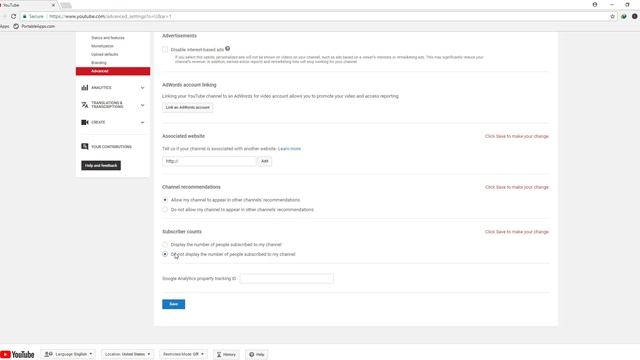This screenshot has height=360, width=640.
Task: Click the Chrome user profile icon
Action: 595,4
